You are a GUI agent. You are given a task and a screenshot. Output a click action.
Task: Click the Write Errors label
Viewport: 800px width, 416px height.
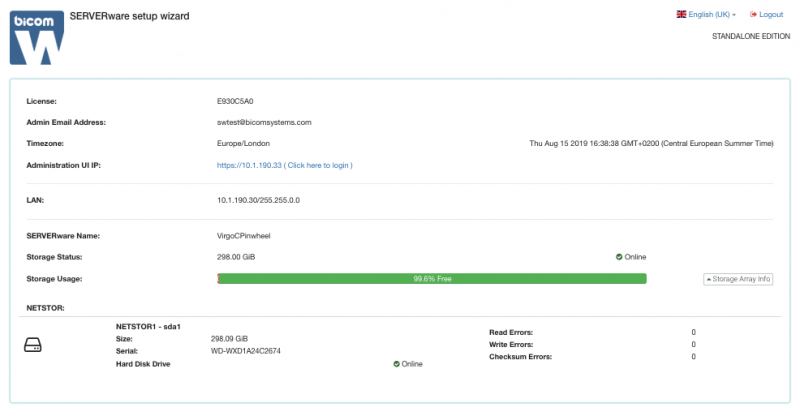click(x=511, y=345)
